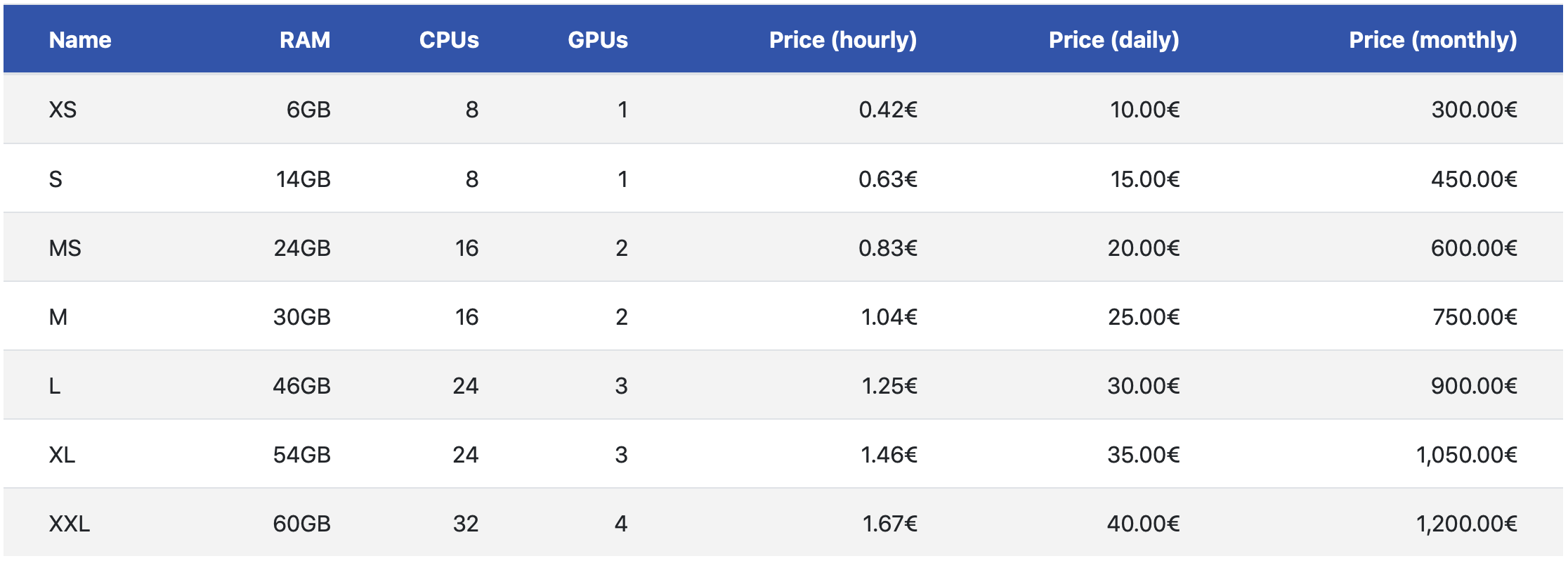Click the CPUs column header
The image size is (1568, 561).
(x=449, y=40)
